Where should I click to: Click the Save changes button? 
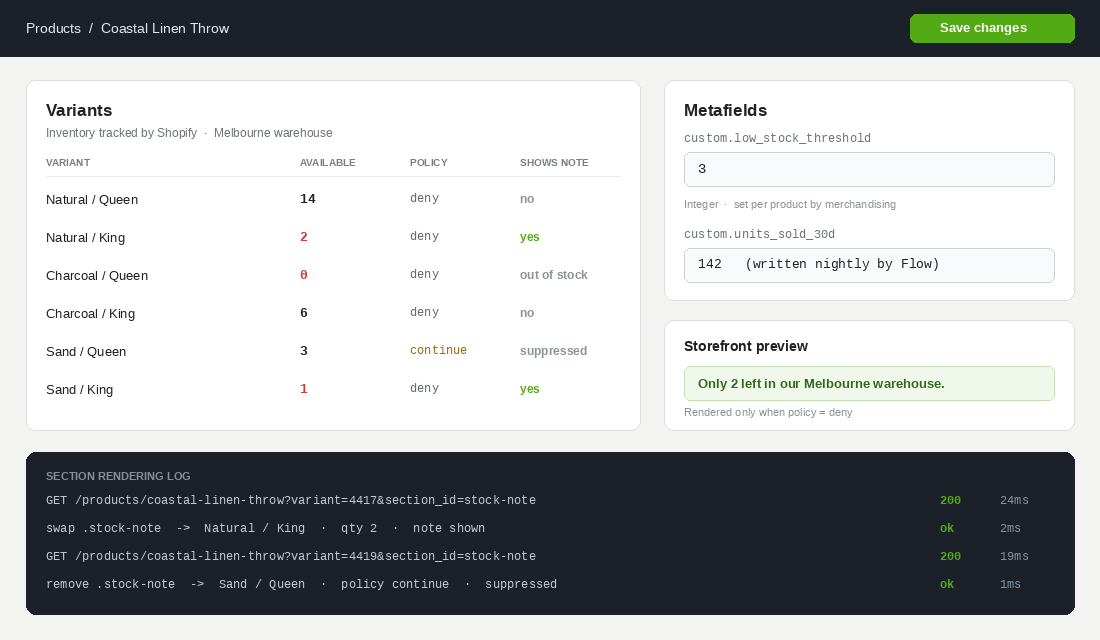992,28
